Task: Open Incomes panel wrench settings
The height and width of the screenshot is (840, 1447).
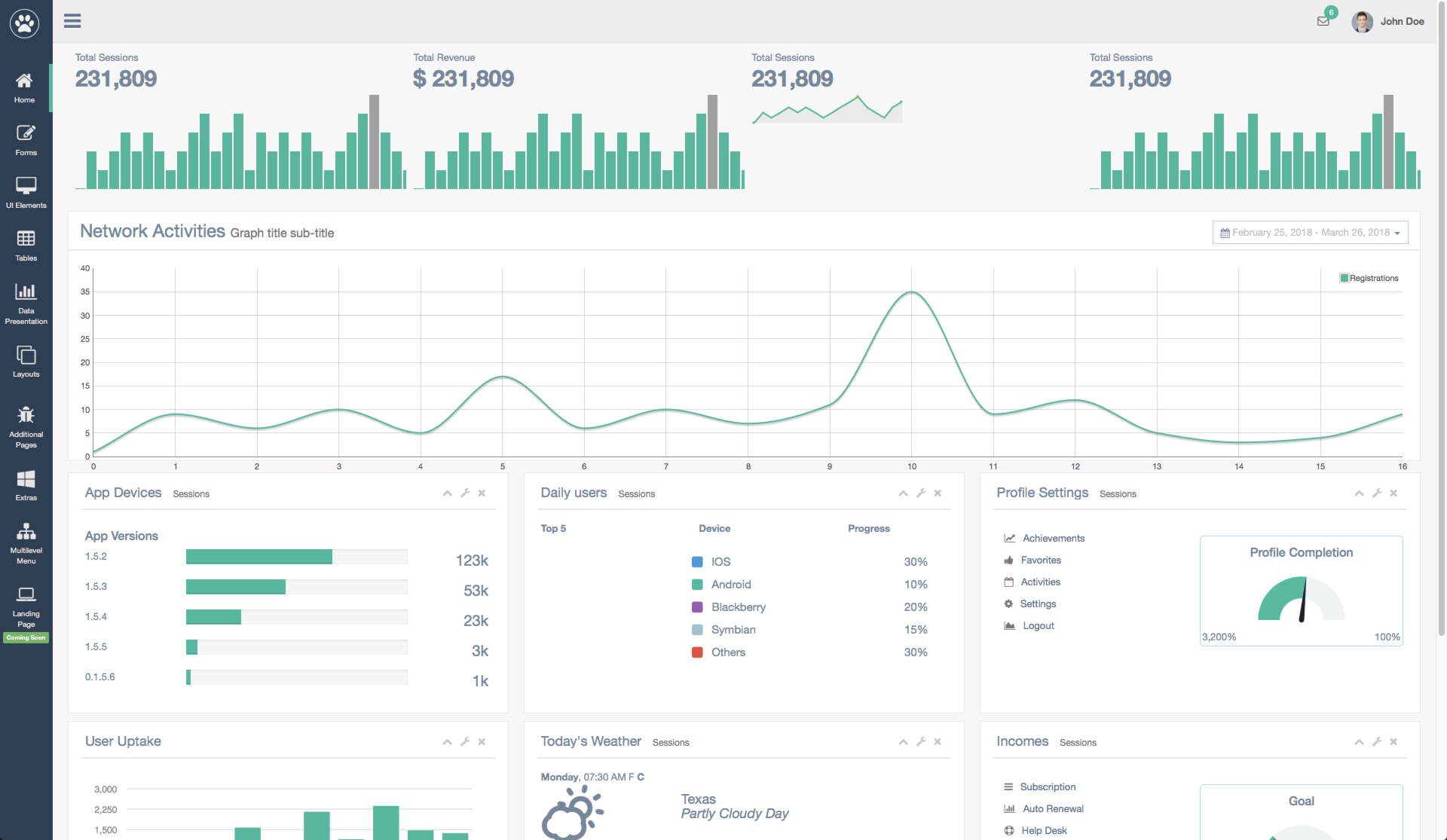Action: click(x=1377, y=742)
